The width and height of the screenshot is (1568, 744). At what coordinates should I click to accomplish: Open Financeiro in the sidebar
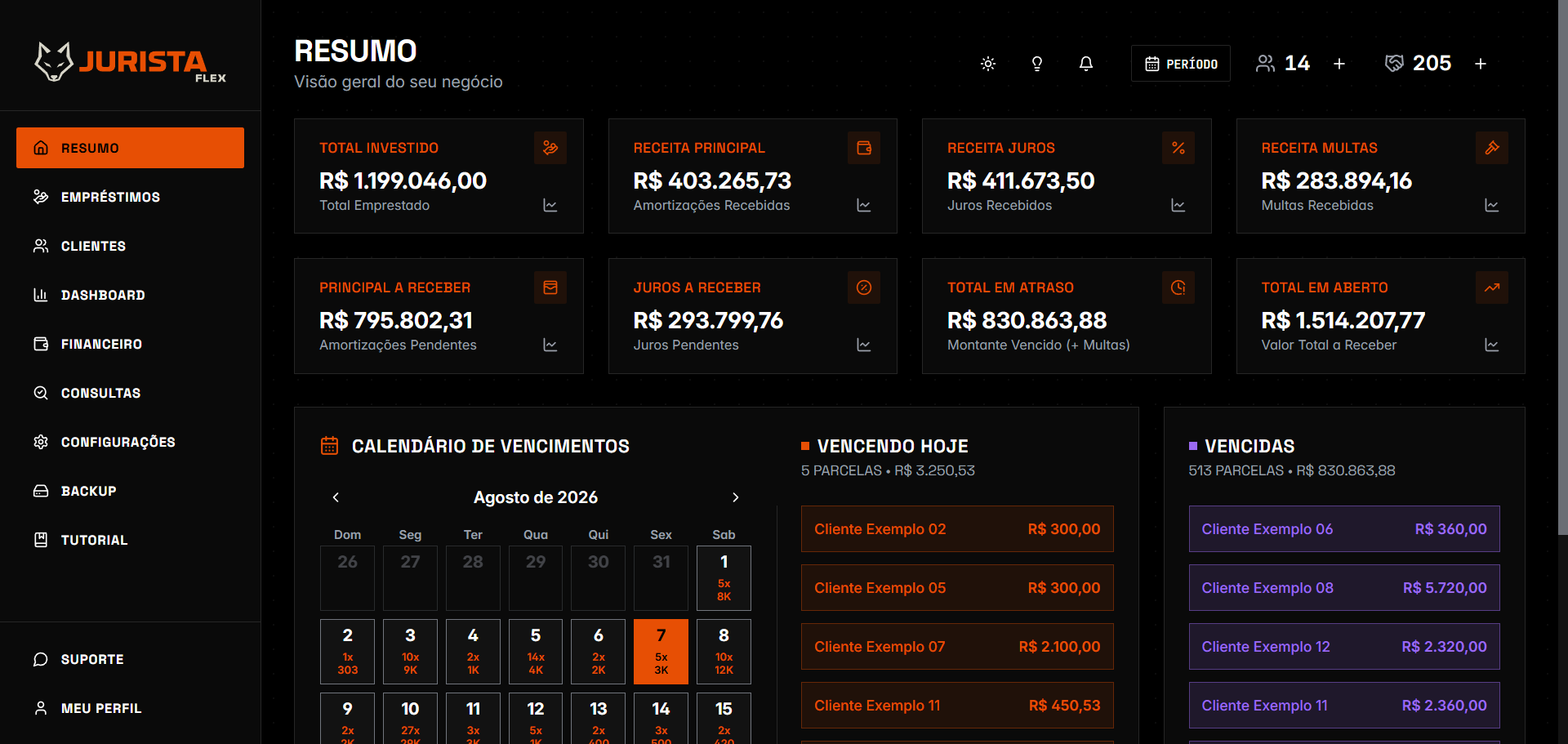pos(130,344)
